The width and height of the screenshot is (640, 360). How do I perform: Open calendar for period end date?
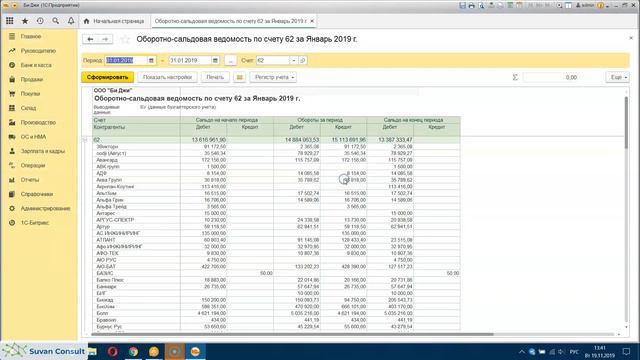(215, 60)
